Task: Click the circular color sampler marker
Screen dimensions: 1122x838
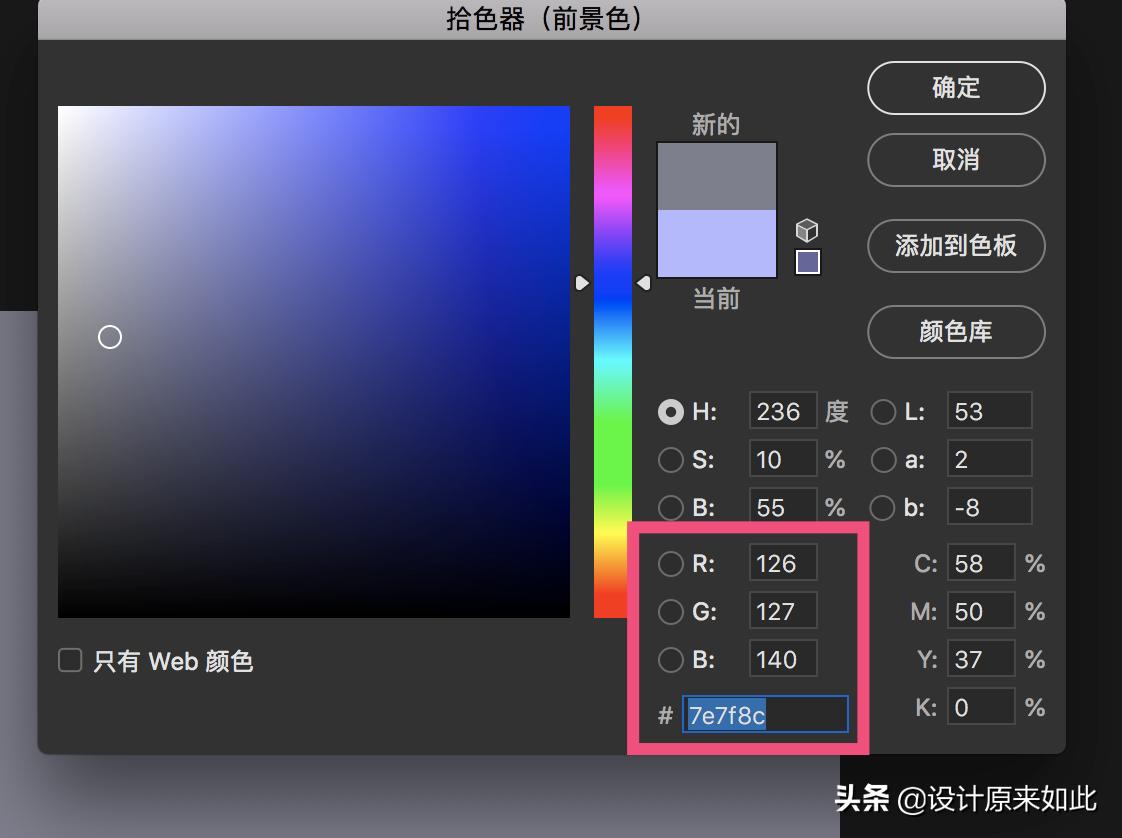Action: (110, 337)
